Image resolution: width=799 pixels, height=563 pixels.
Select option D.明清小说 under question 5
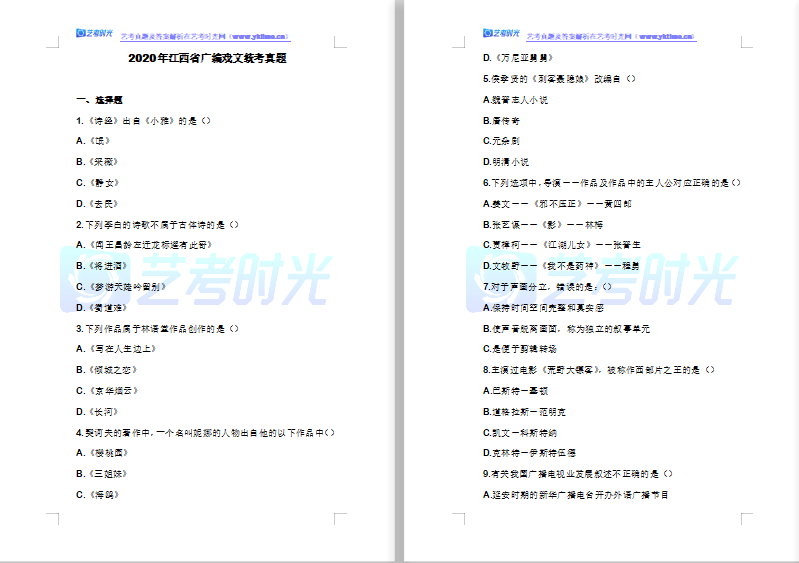505,162
